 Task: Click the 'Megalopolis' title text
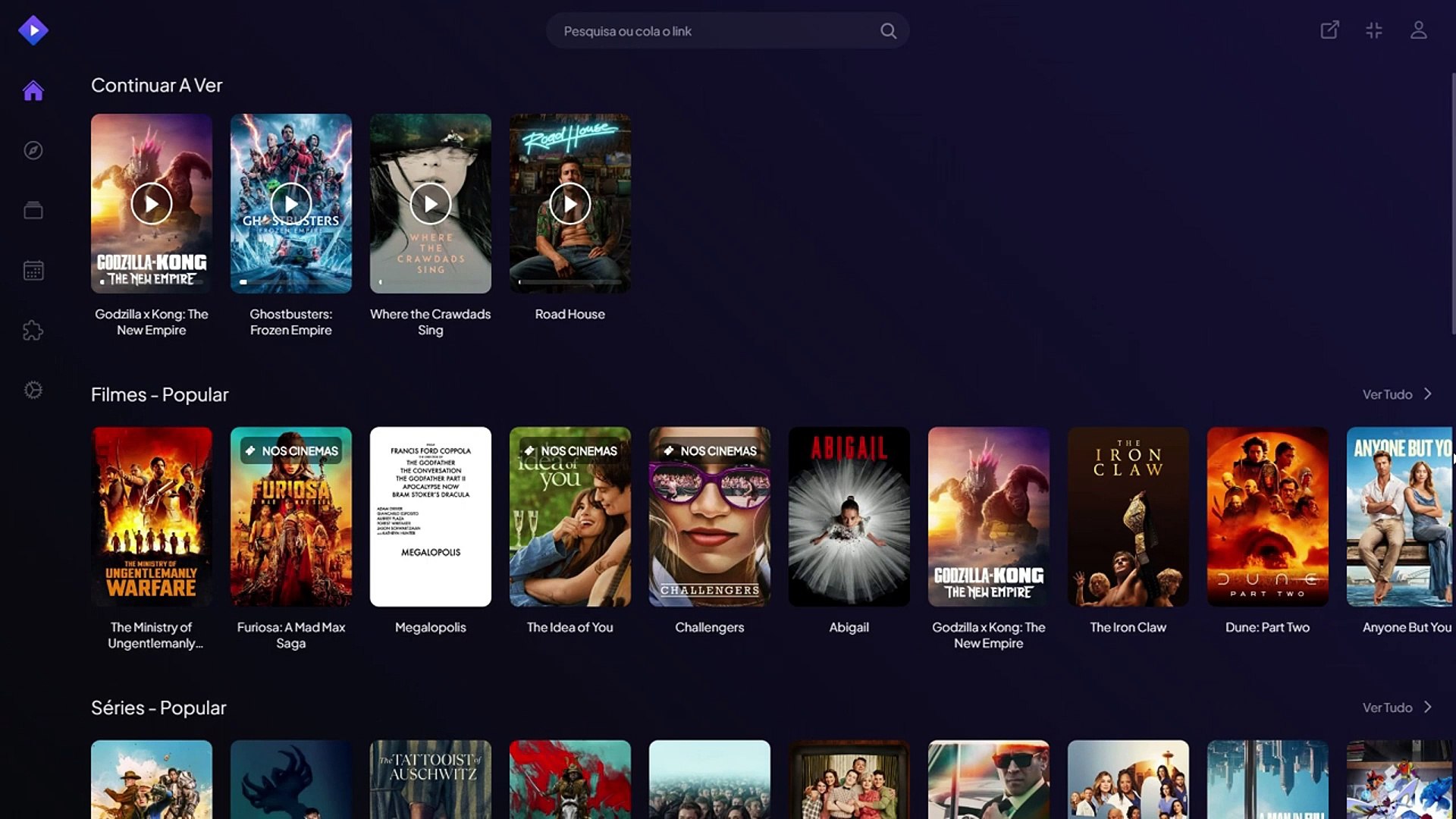pos(431,627)
